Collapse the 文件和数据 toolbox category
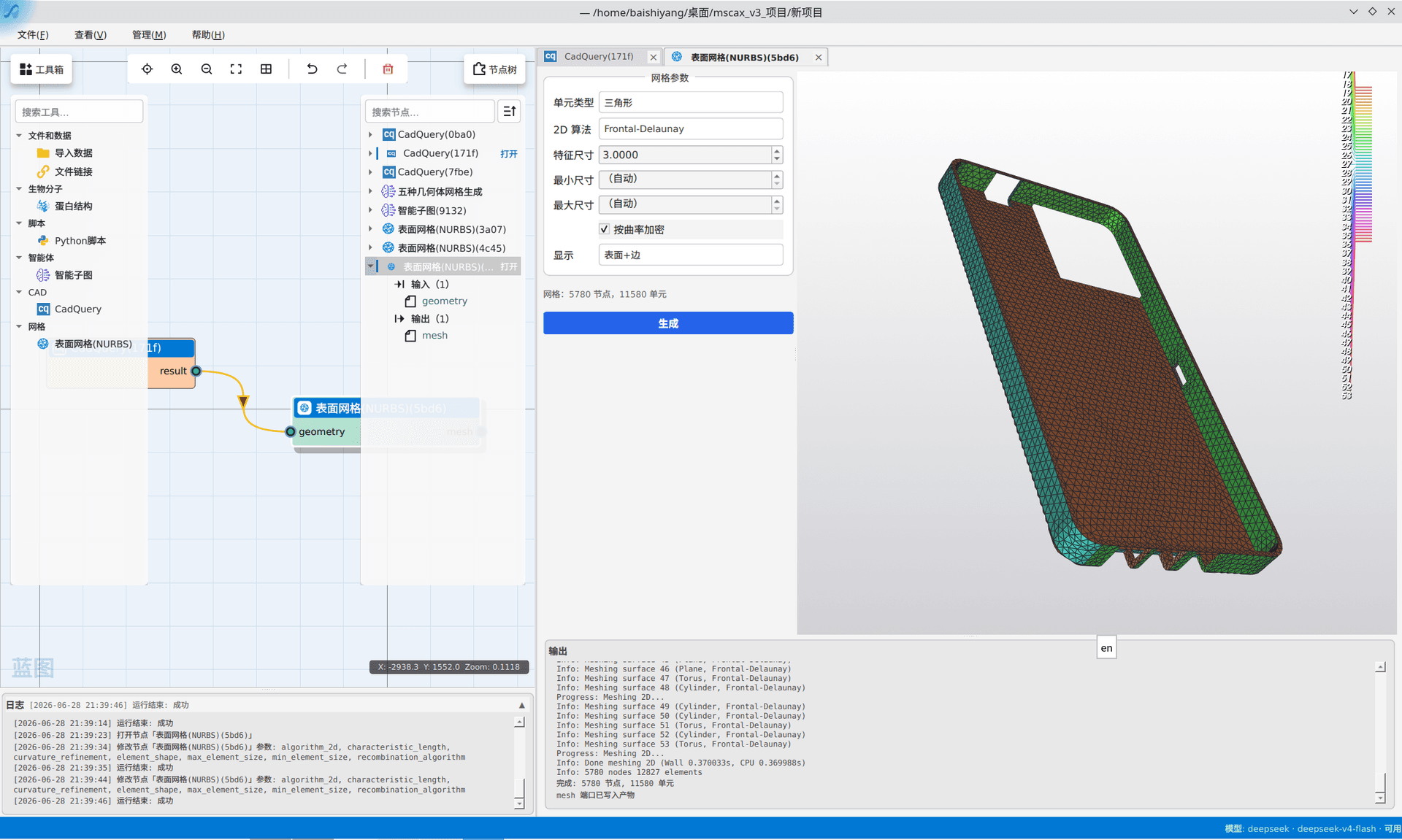This screenshot has height=840, width=1402. pyautogui.click(x=19, y=136)
